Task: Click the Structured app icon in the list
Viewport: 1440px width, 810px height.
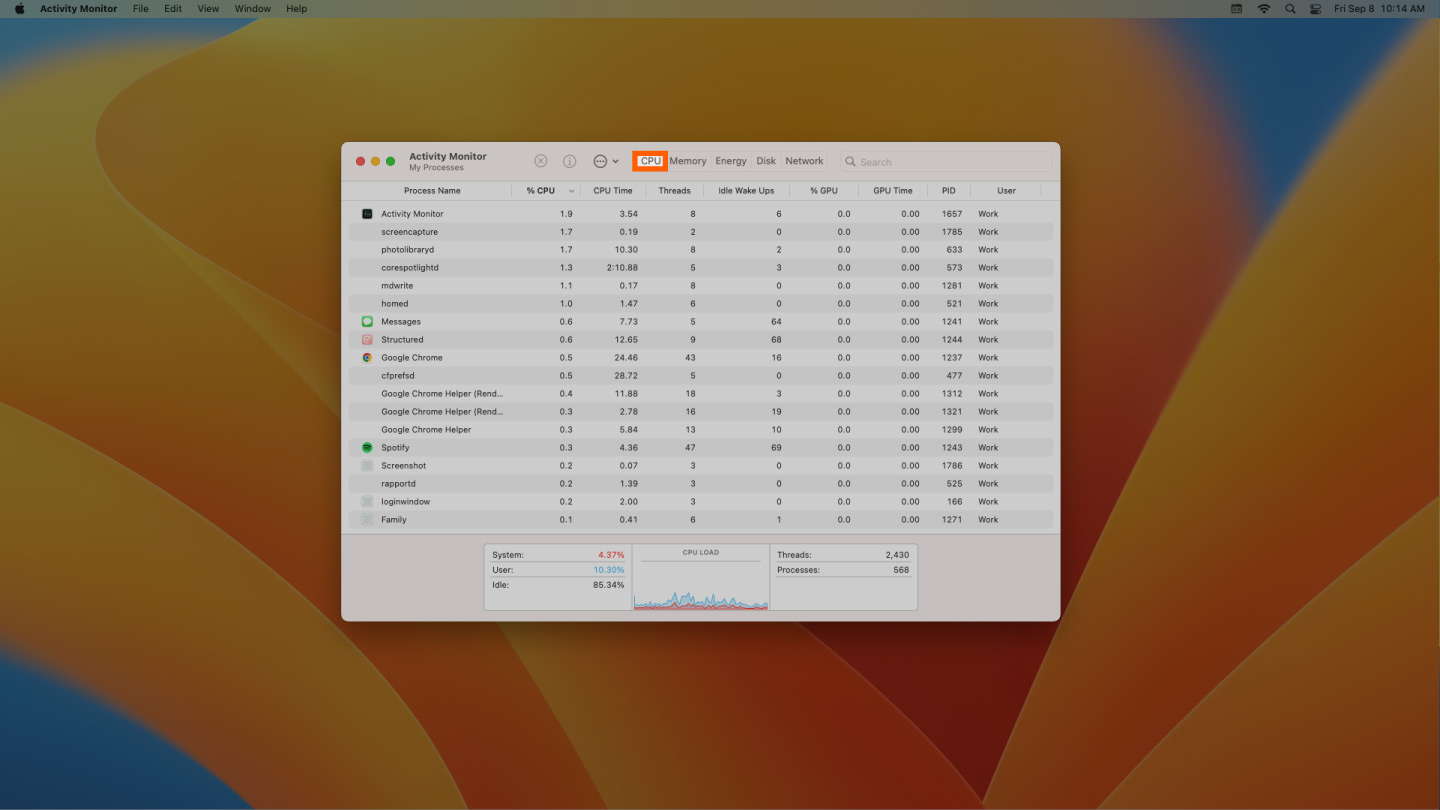Action: (x=366, y=339)
